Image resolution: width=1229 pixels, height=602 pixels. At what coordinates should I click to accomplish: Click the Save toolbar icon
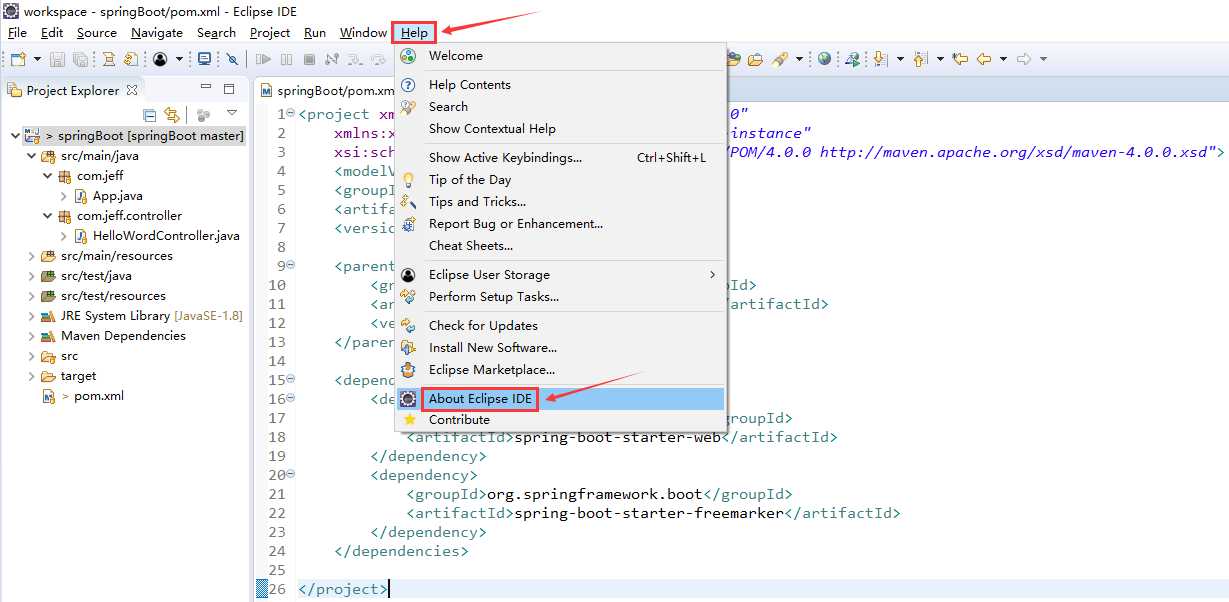click(x=58, y=59)
